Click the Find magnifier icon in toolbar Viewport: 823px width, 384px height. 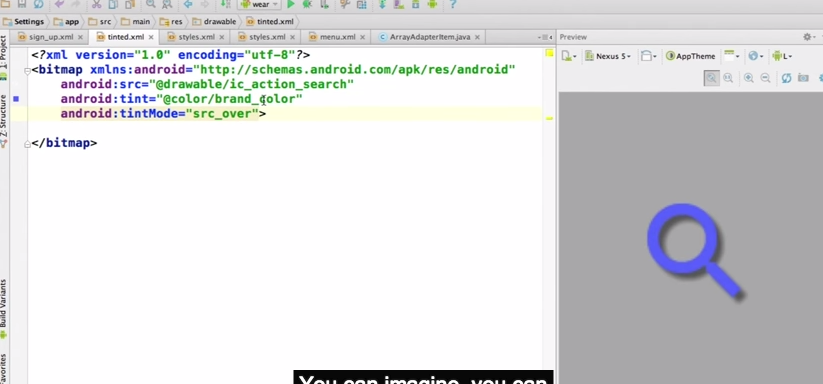pyautogui.click(x=151, y=4)
